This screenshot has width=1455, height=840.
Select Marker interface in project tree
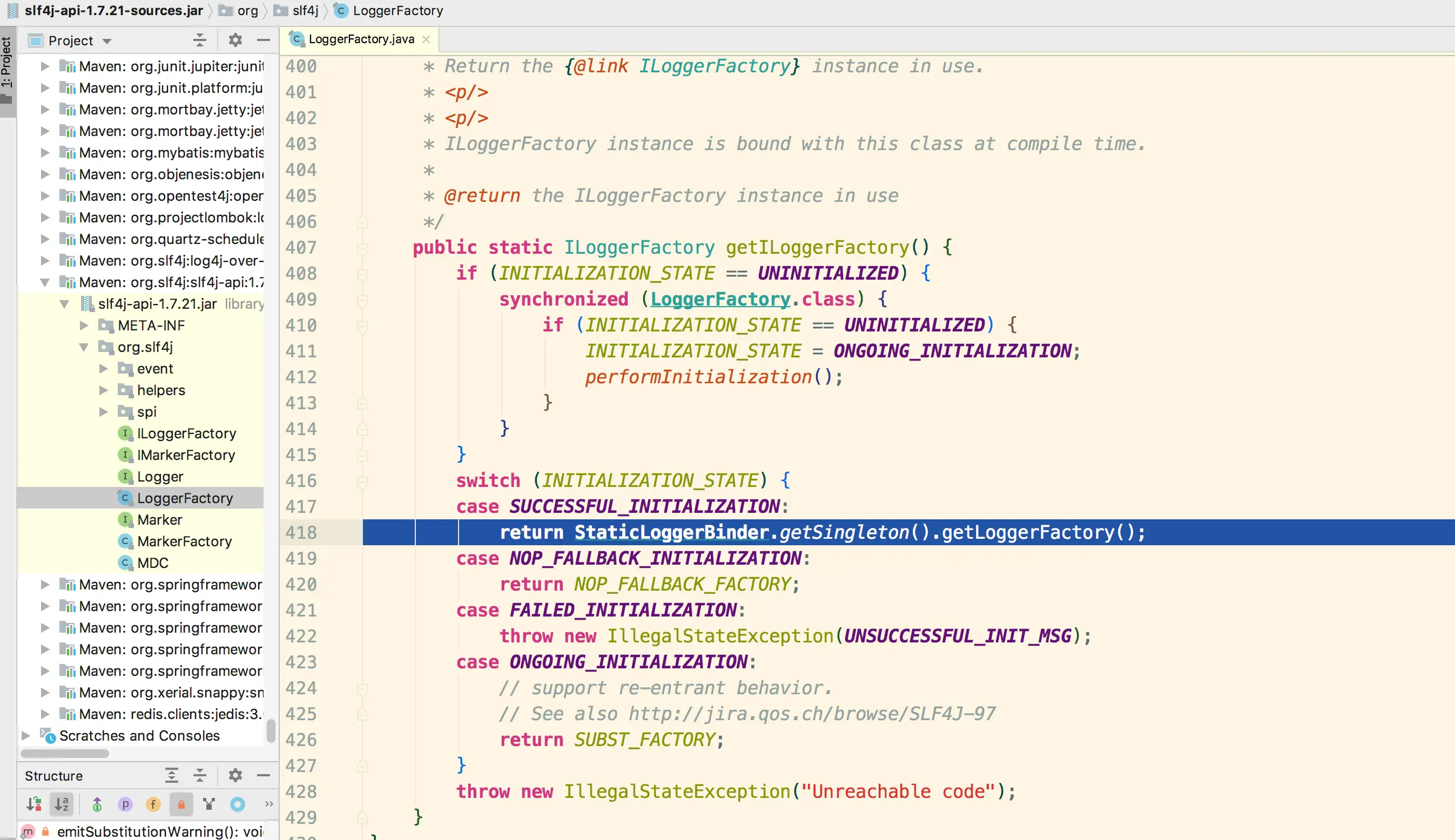[159, 520]
